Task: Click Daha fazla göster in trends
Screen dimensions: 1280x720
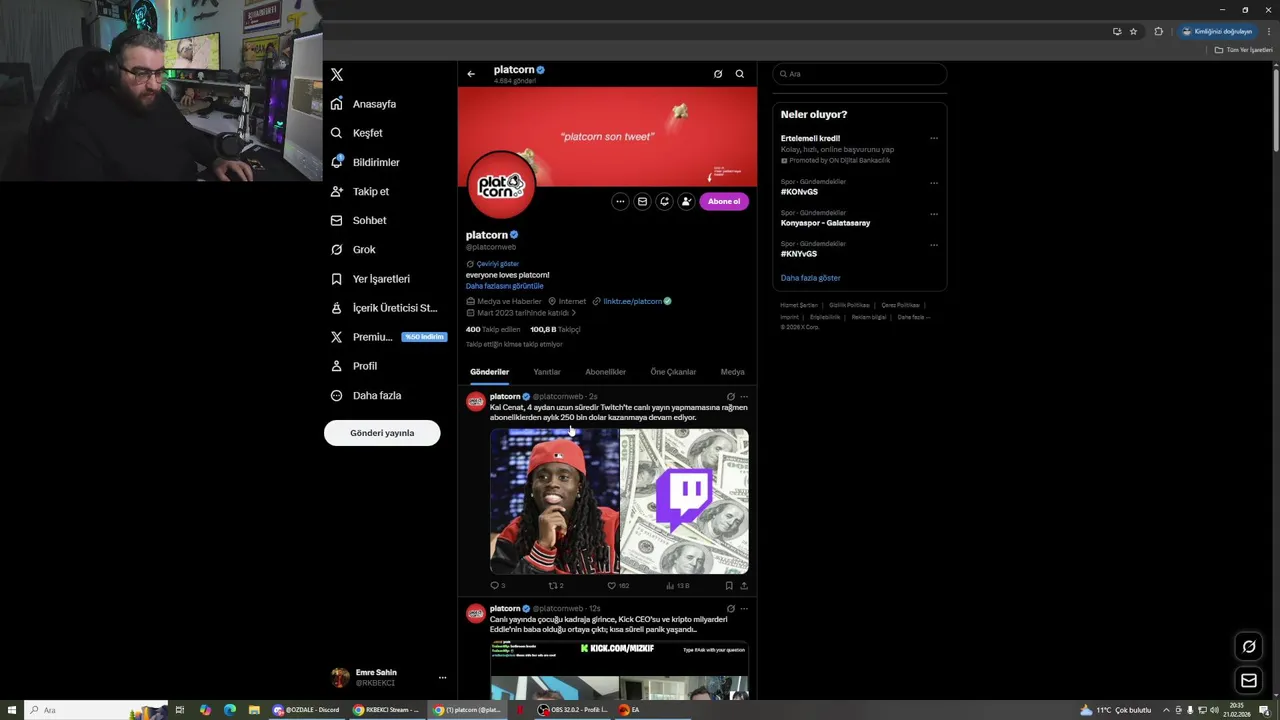Action: tap(811, 278)
